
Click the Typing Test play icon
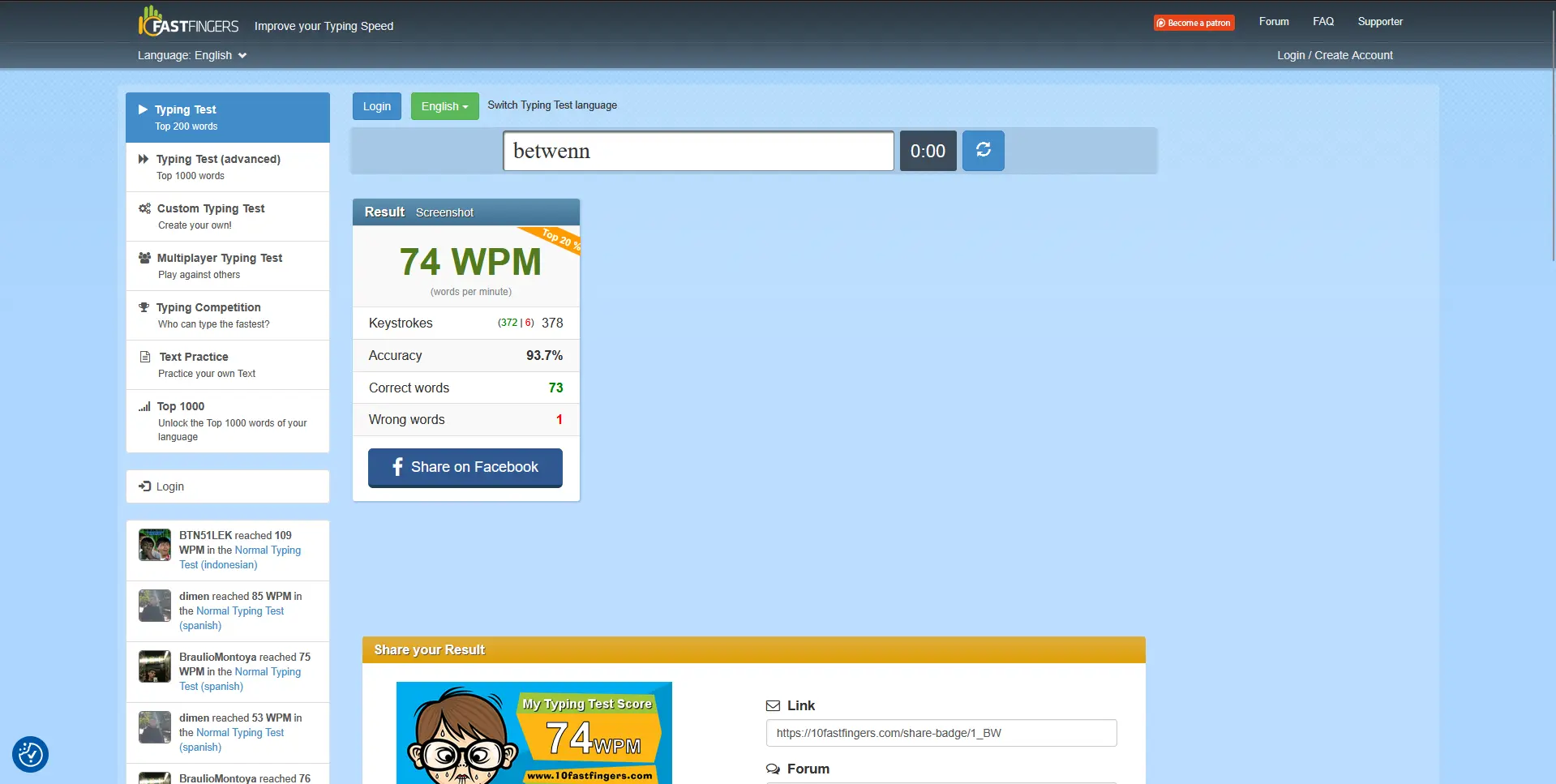click(143, 109)
